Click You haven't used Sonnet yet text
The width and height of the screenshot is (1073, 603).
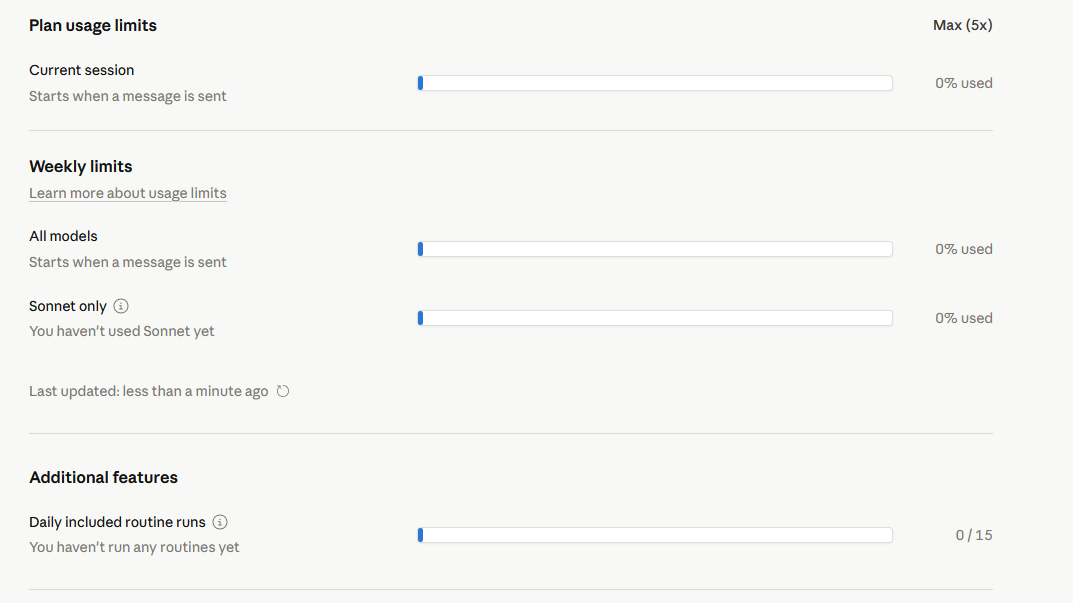pos(121,331)
